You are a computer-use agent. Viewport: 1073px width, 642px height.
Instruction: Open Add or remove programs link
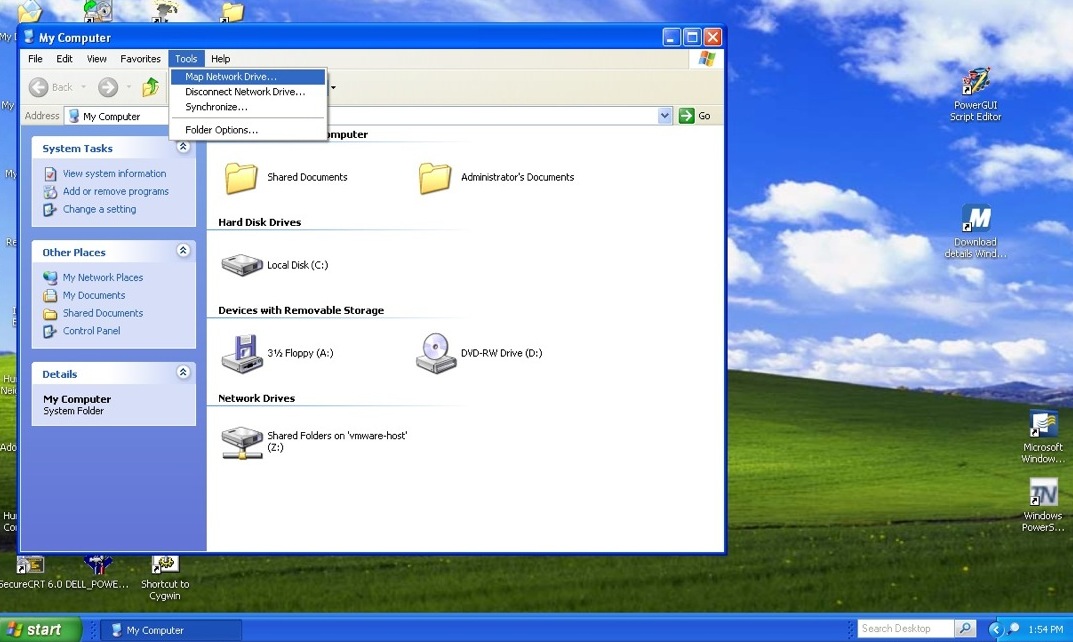click(115, 191)
